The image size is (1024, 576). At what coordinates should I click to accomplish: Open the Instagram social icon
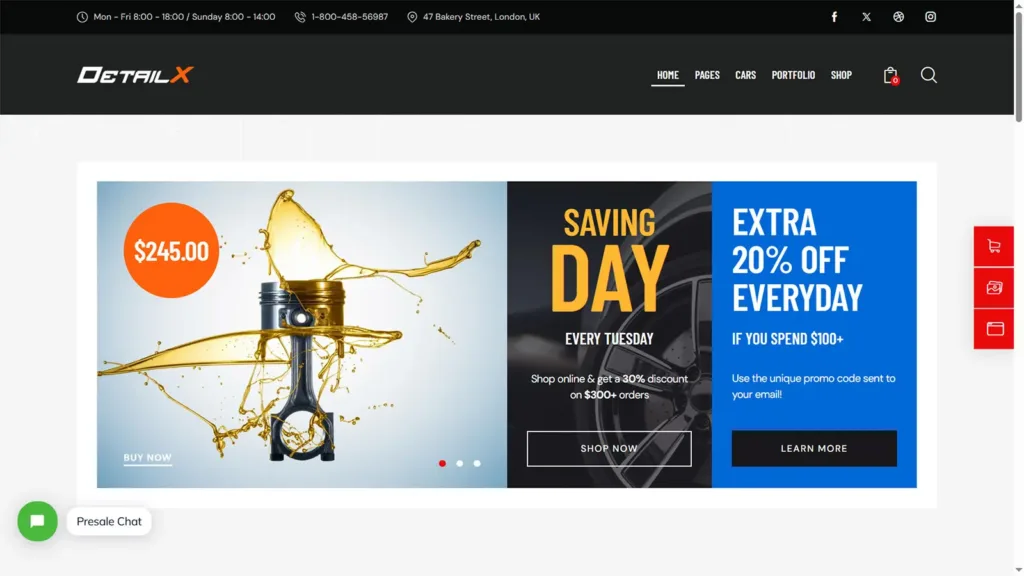931,17
